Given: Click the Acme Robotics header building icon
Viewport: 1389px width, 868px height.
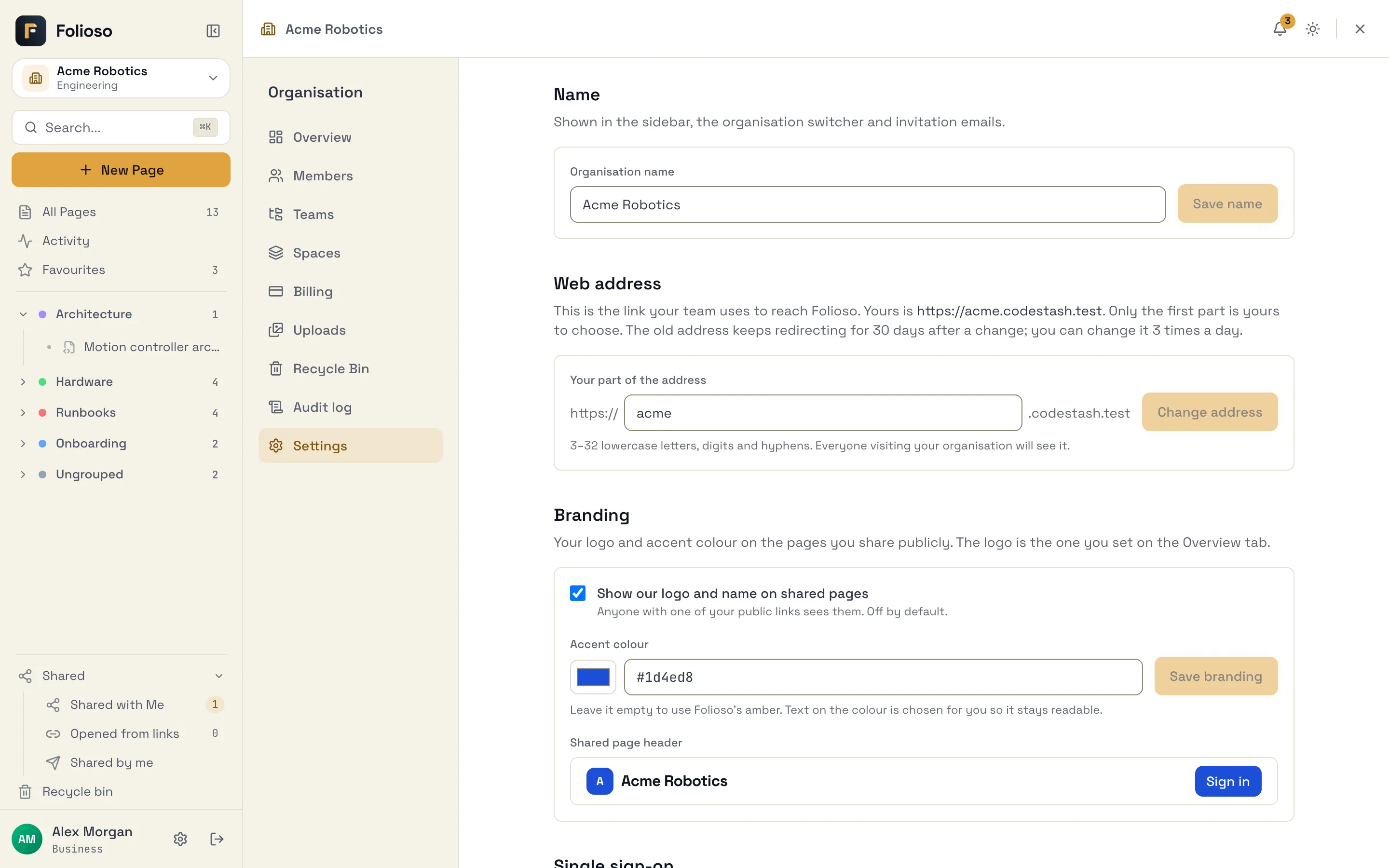Looking at the screenshot, I should (x=268, y=29).
